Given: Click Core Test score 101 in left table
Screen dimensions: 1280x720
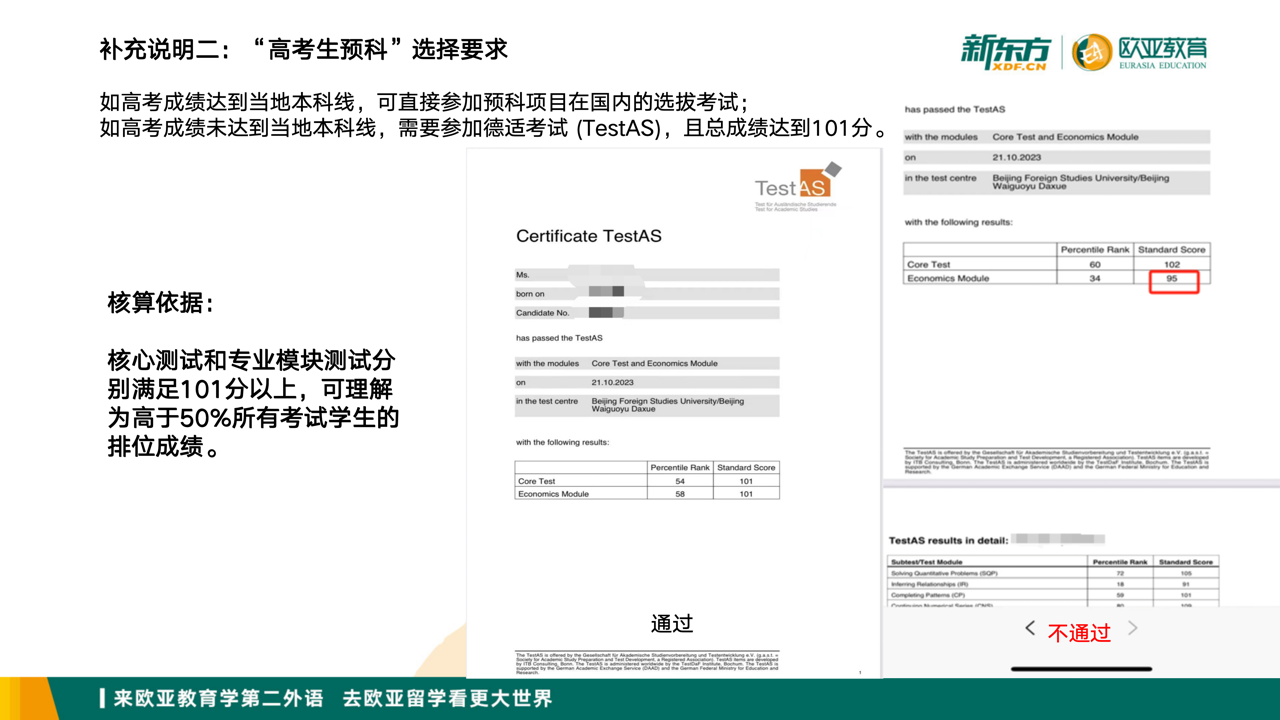Looking at the screenshot, I should 746,481.
